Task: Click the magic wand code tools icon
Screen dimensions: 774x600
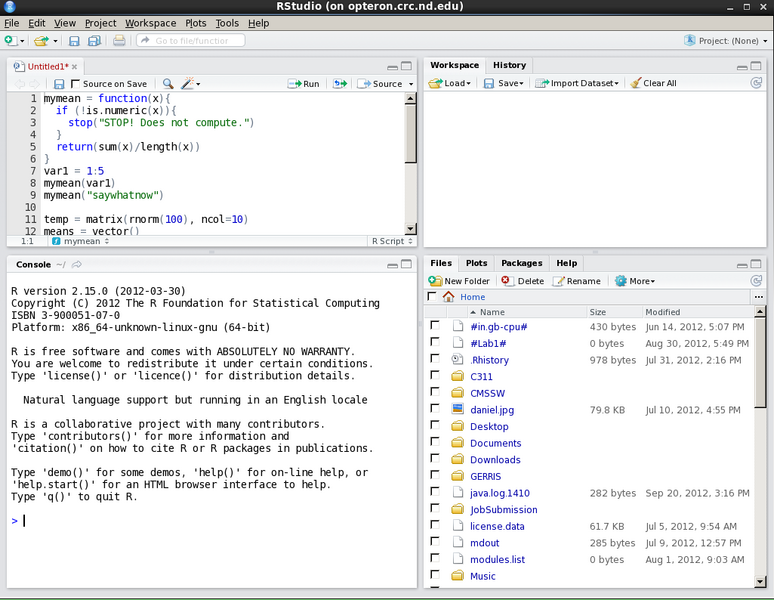Action: pos(189,84)
